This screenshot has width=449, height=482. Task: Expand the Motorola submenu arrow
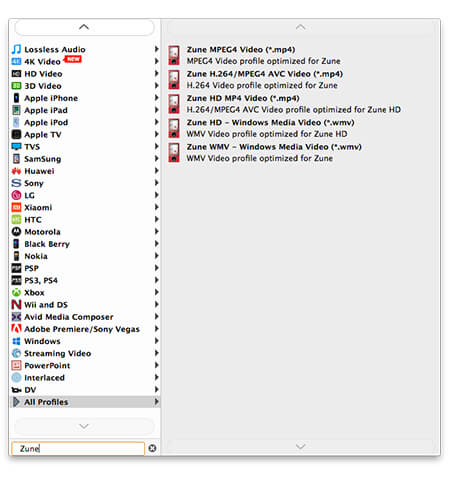[x=156, y=231]
